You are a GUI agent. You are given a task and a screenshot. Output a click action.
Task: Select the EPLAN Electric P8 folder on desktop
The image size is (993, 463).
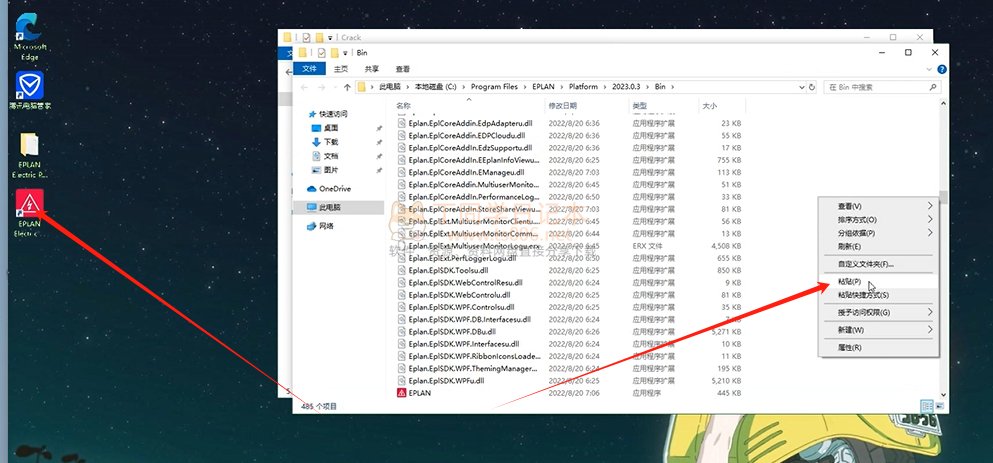coord(29,147)
